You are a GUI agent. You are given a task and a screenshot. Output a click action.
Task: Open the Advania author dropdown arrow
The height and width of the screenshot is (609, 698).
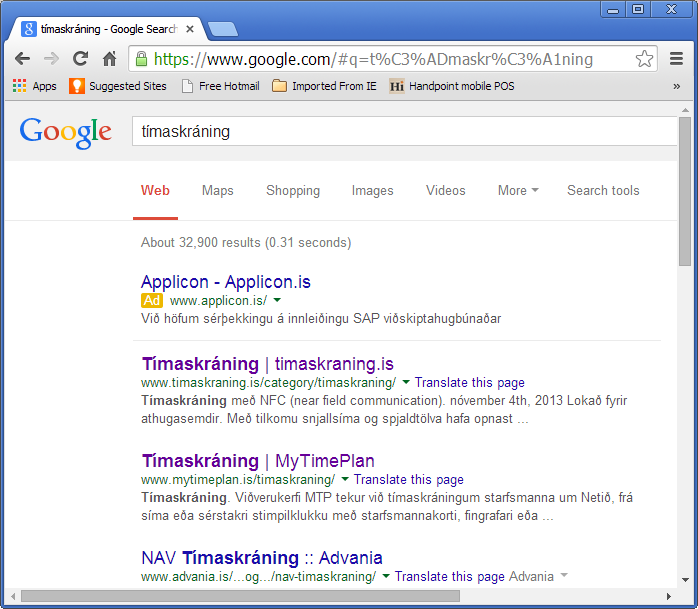pos(564,575)
